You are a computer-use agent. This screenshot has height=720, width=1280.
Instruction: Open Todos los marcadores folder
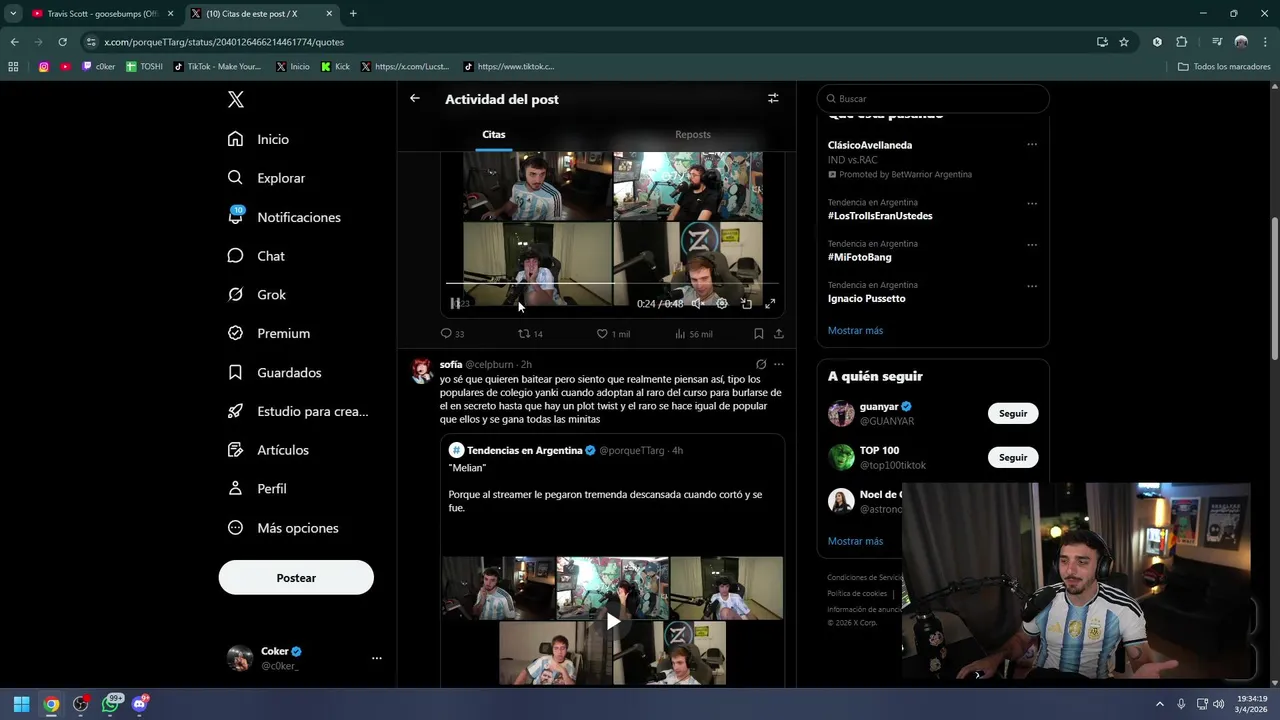coord(1224,67)
